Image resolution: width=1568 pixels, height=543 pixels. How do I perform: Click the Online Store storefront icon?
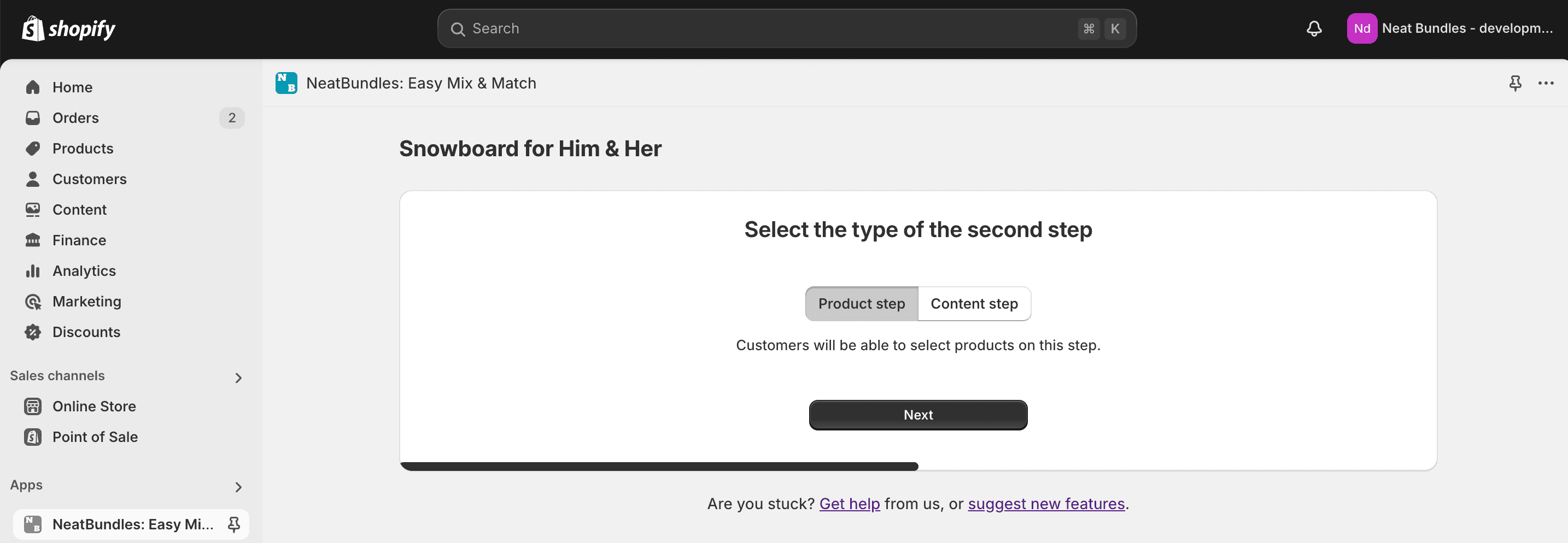tap(33, 406)
